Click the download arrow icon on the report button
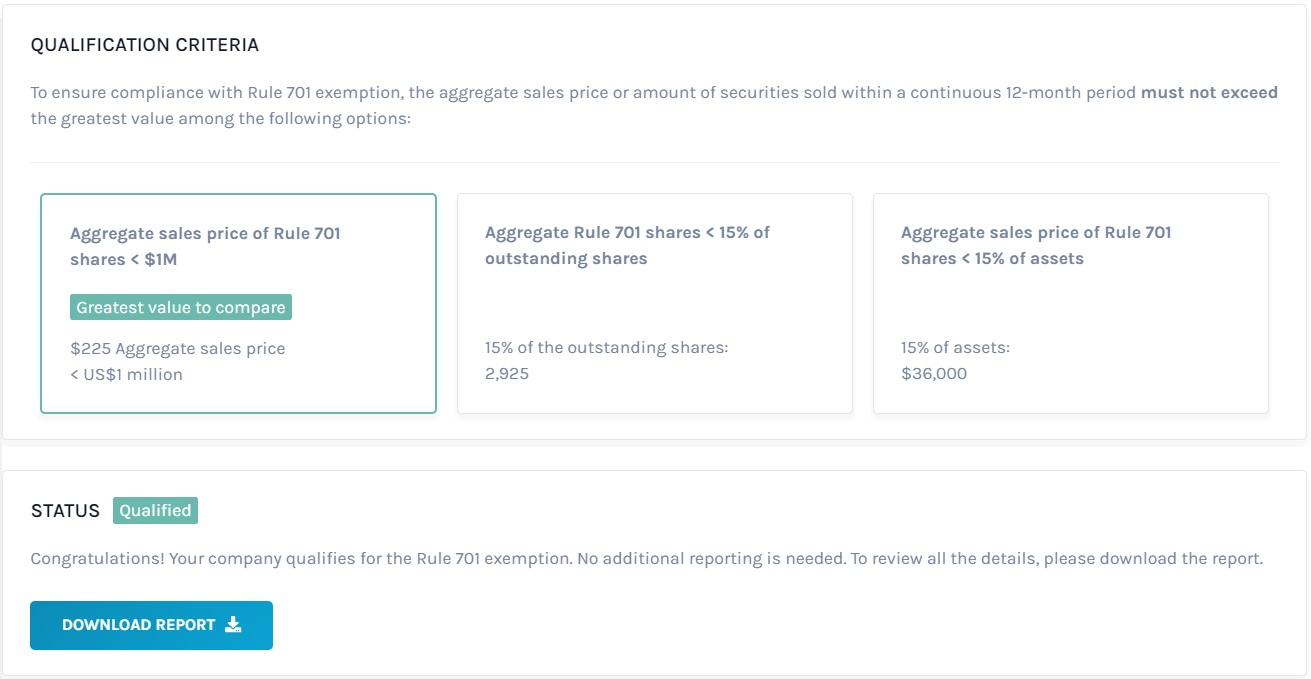The height and width of the screenshot is (679, 1311). 233,624
